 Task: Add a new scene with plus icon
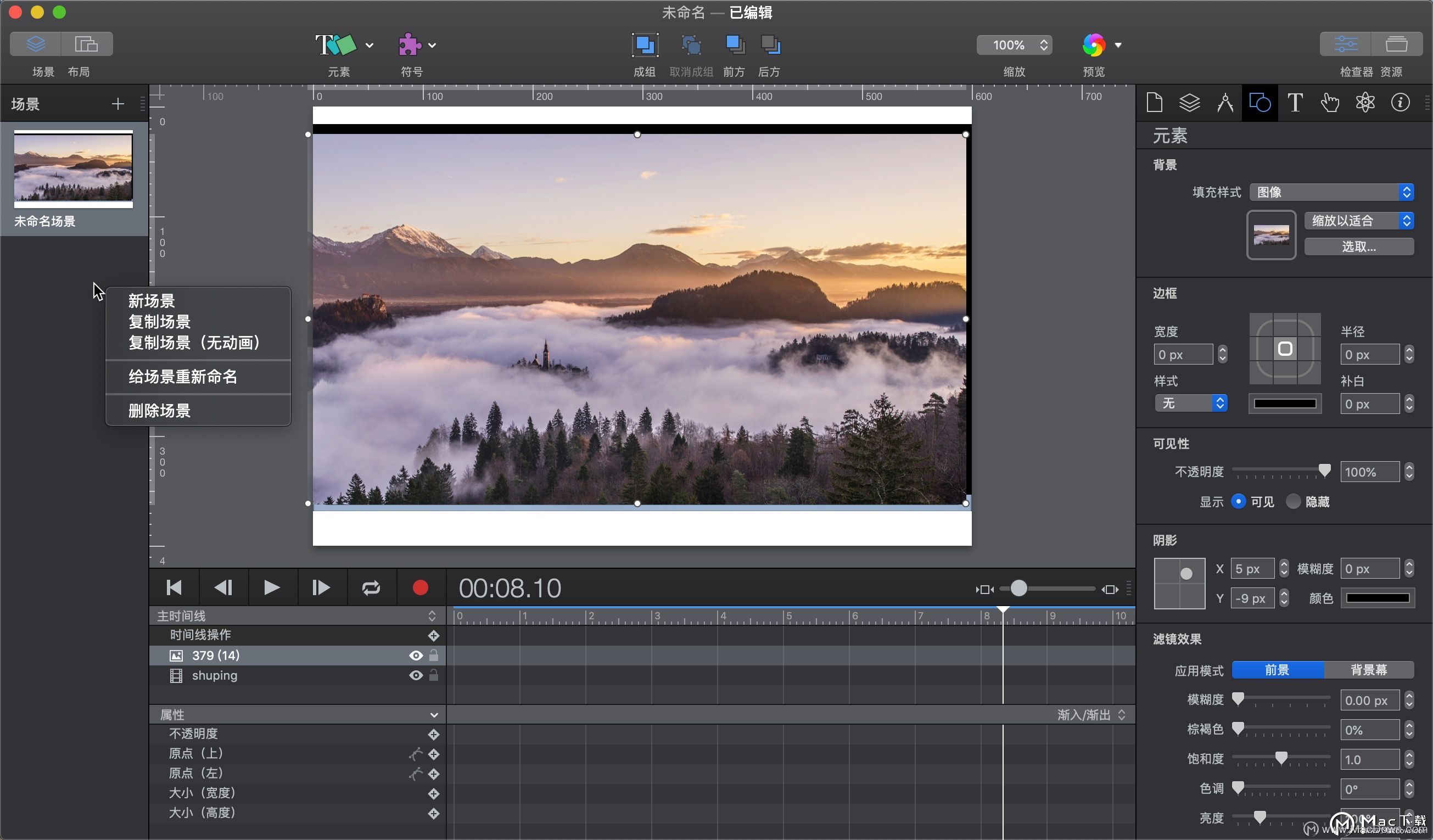pyautogui.click(x=117, y=104)
